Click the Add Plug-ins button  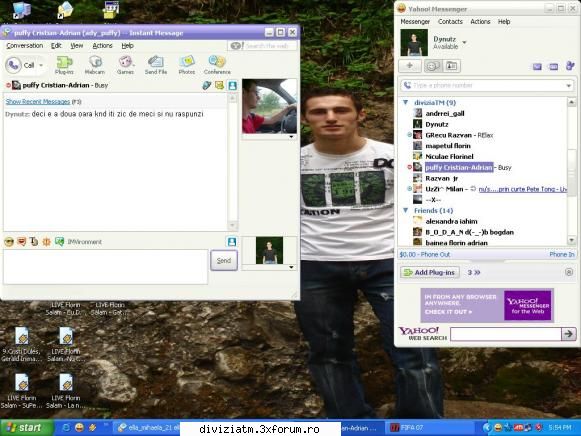tap(430, 272)
